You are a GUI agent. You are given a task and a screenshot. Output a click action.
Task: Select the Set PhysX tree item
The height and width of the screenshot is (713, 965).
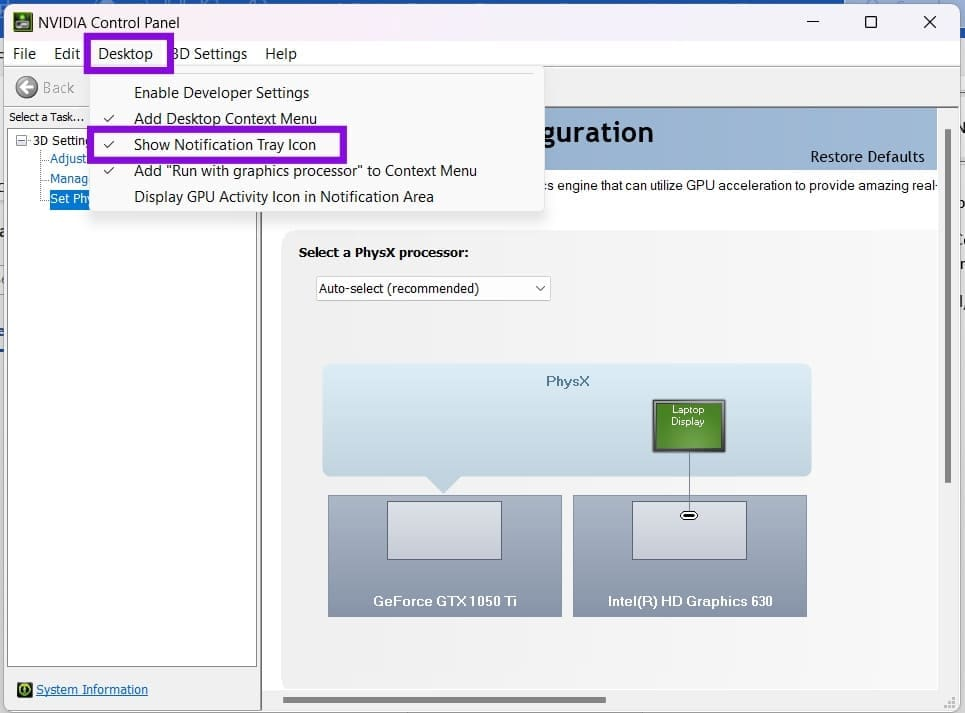click(70, 198)
